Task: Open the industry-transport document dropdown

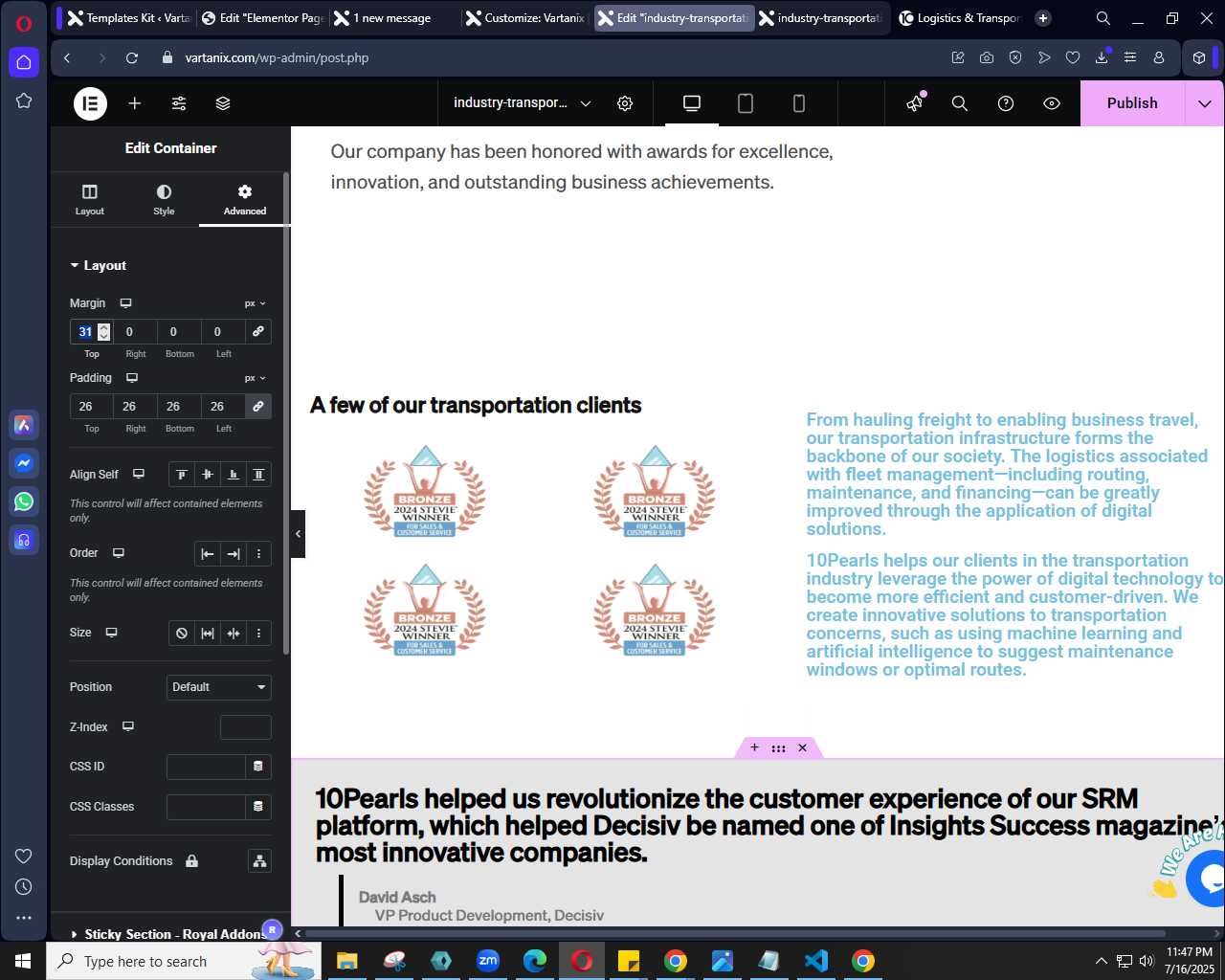Action: (x=523, y=103)
